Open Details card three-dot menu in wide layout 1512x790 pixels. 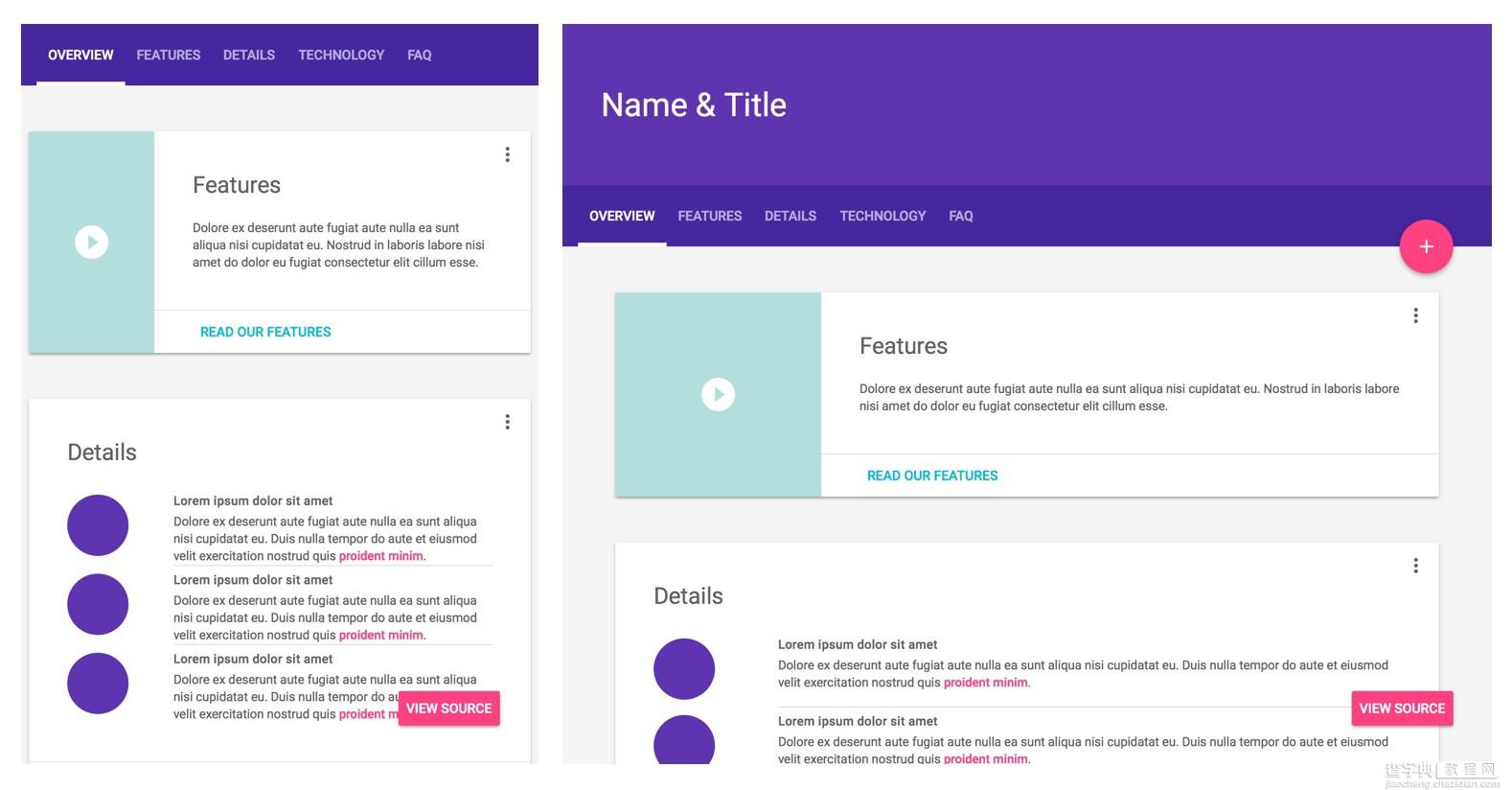[1415, 566]
